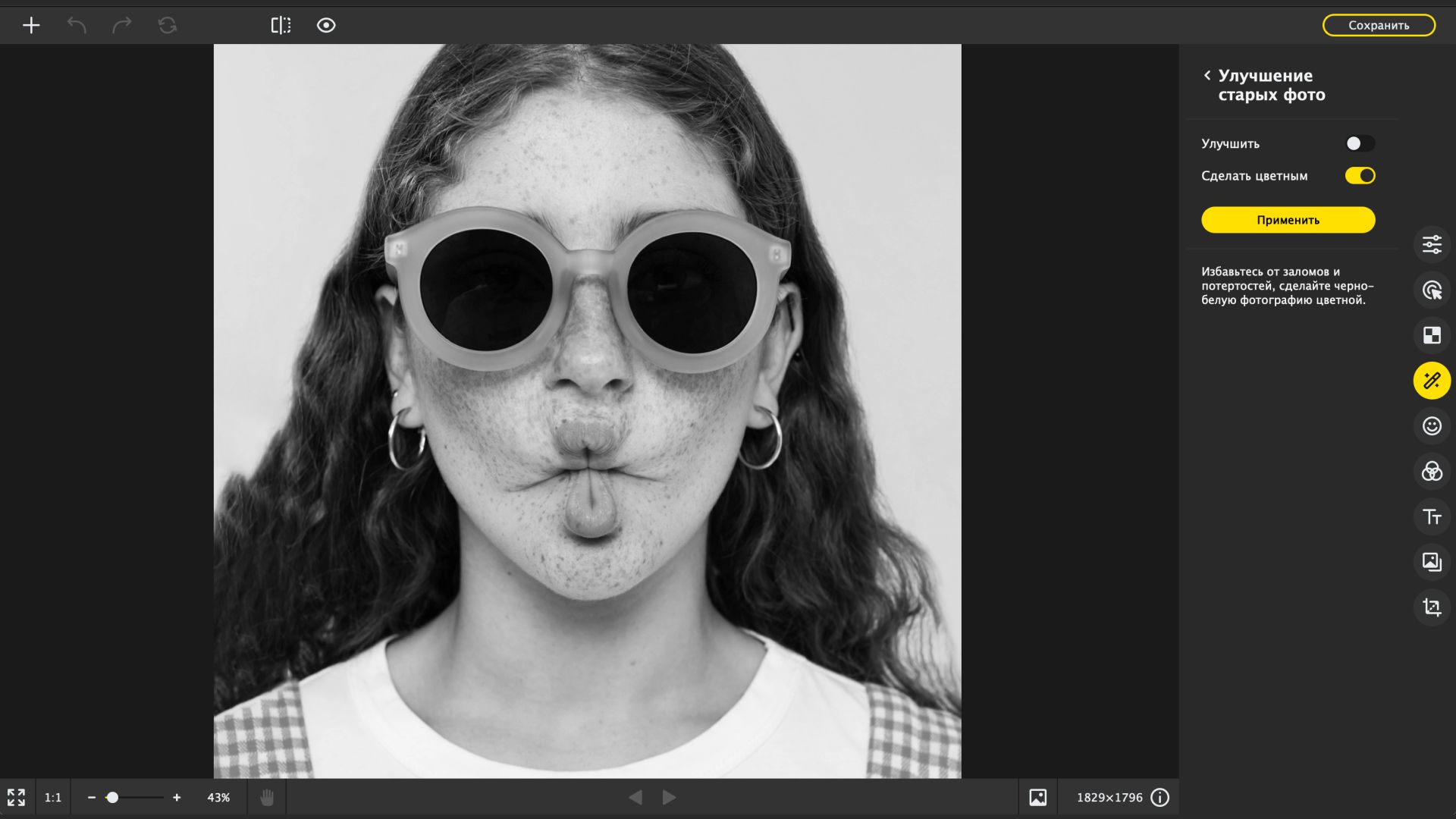Click the plus icon to add a photo
The height and width of the screenshot is (819, 1456).
coord(31,26)
